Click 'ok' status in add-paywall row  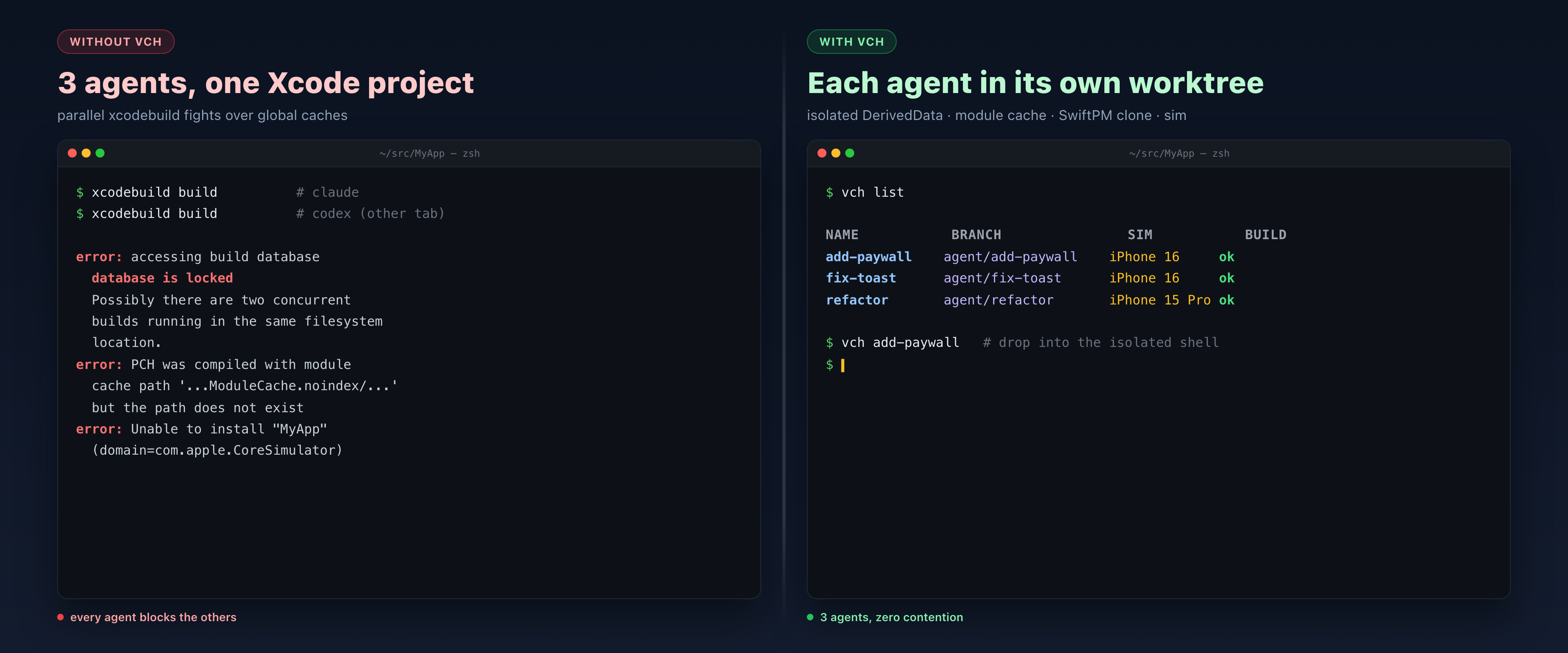tap(1227, 257)
